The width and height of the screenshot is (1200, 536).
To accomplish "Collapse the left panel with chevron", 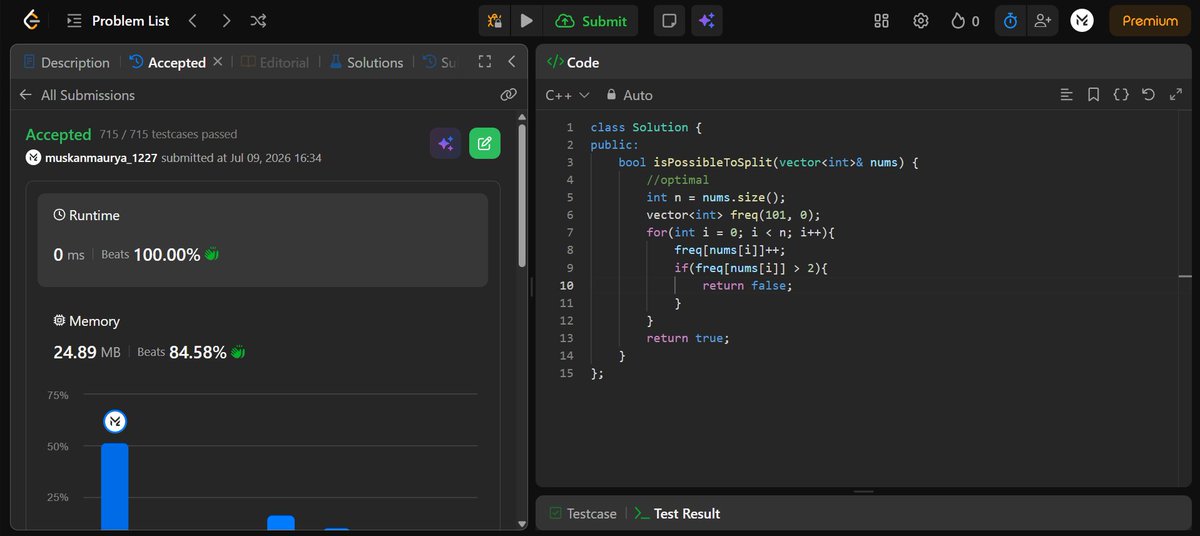I will coord(511,62).
